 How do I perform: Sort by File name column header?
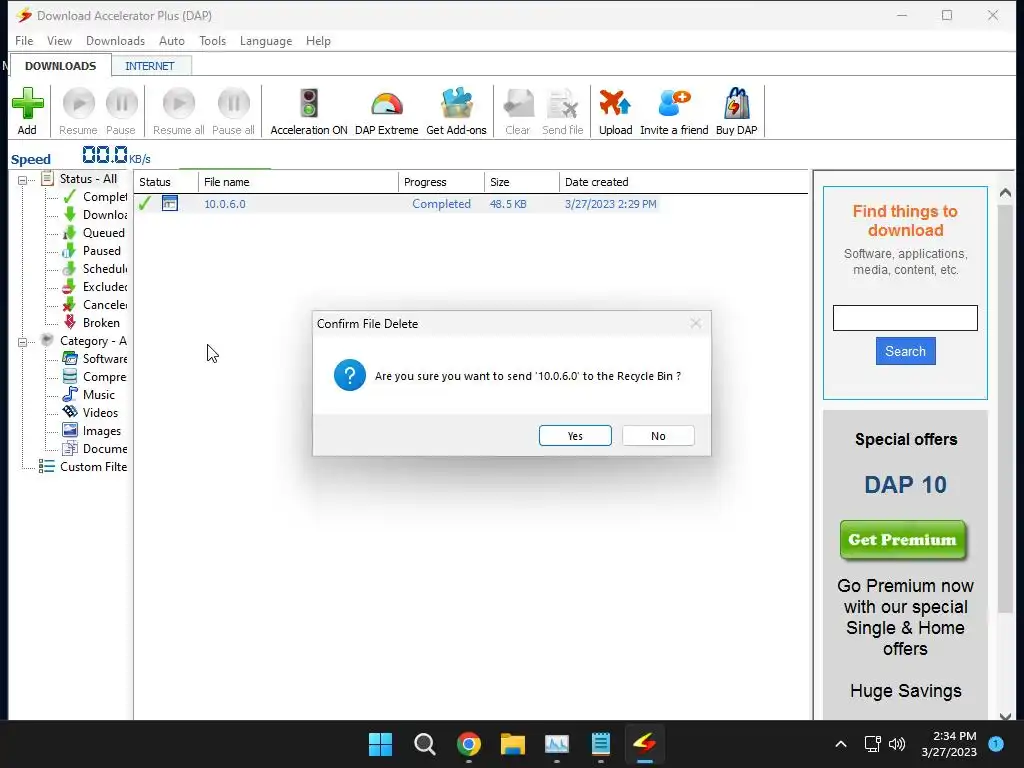tap(298, 182)
